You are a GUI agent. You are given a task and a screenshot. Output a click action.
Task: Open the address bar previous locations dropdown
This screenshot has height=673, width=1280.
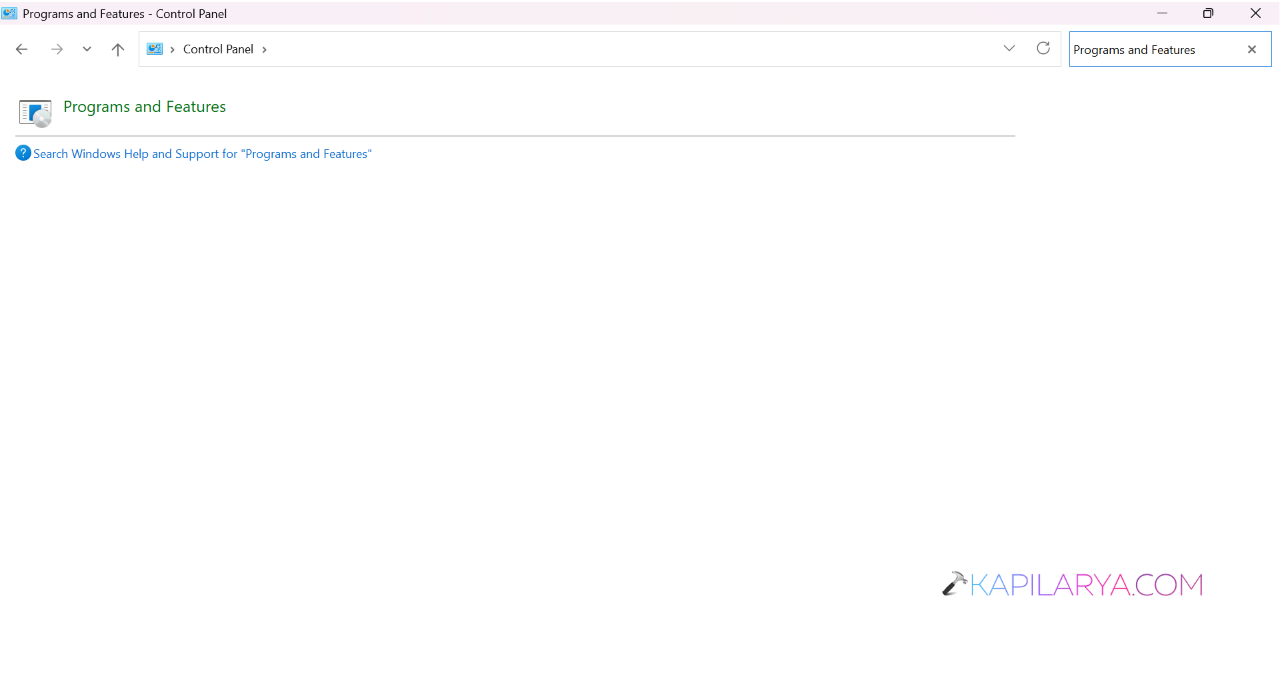(x=1009, y=48)
